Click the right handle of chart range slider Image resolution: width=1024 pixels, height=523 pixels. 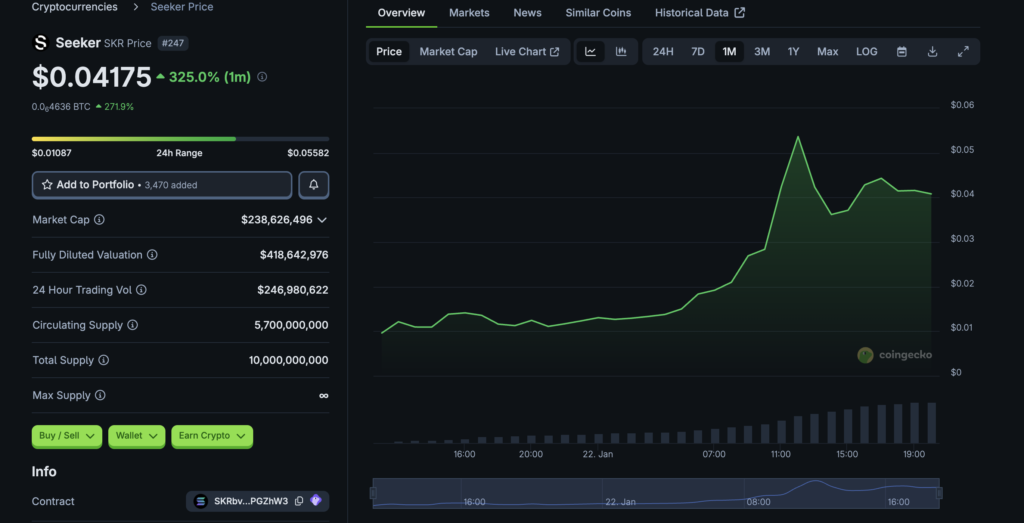click(x=939, y=492)
